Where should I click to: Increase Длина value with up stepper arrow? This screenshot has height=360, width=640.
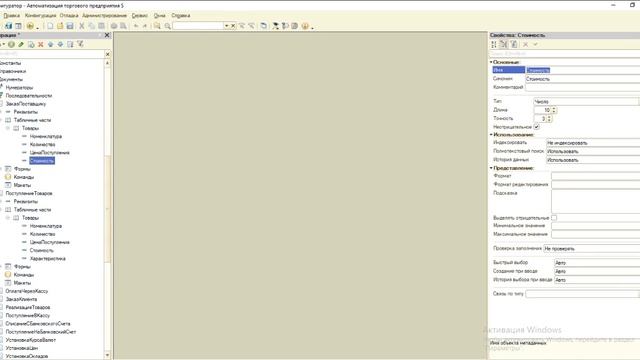[554, 108]
